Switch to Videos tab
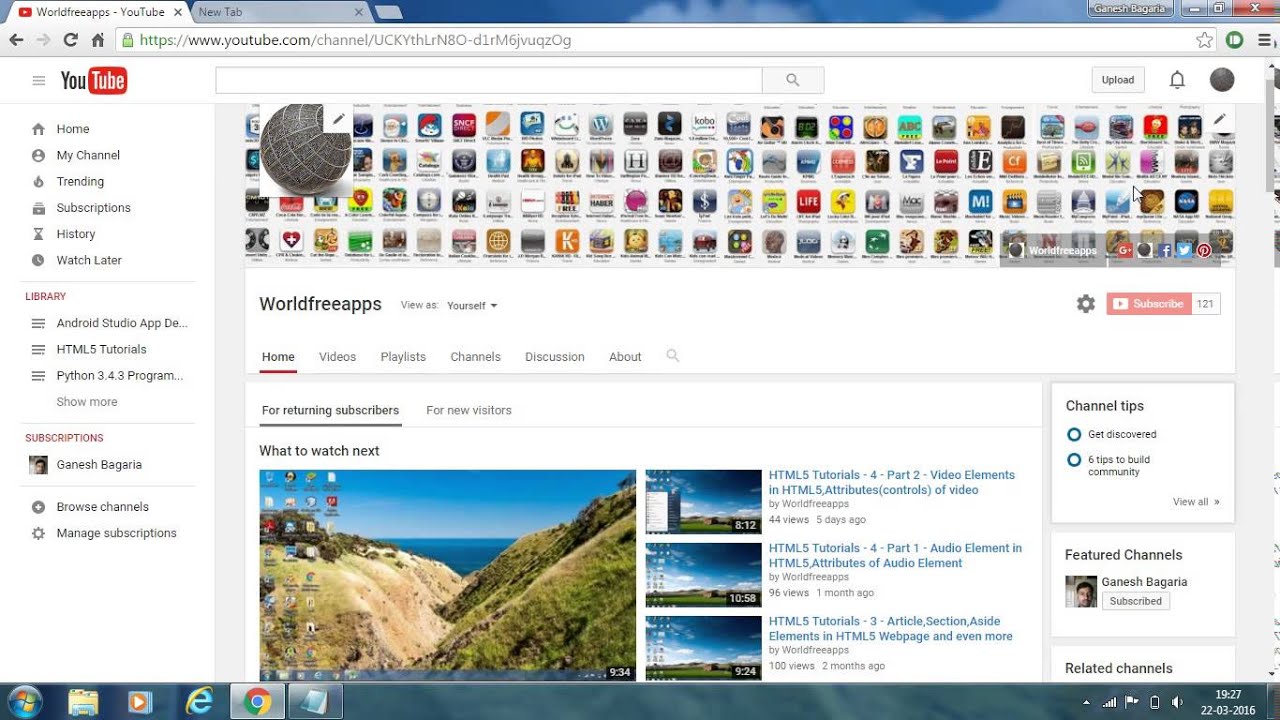The width and height of the screenshot is (1280, 720). pos(337,357)
